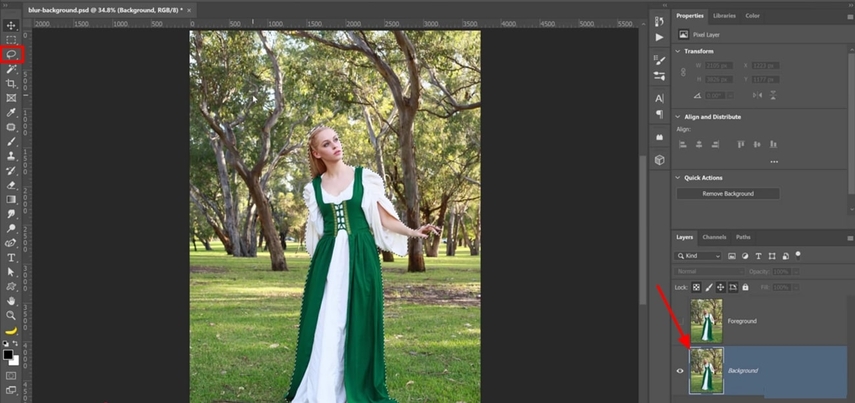Collapse the Transform section
855x403 pixels.
(x=678, y=51)
